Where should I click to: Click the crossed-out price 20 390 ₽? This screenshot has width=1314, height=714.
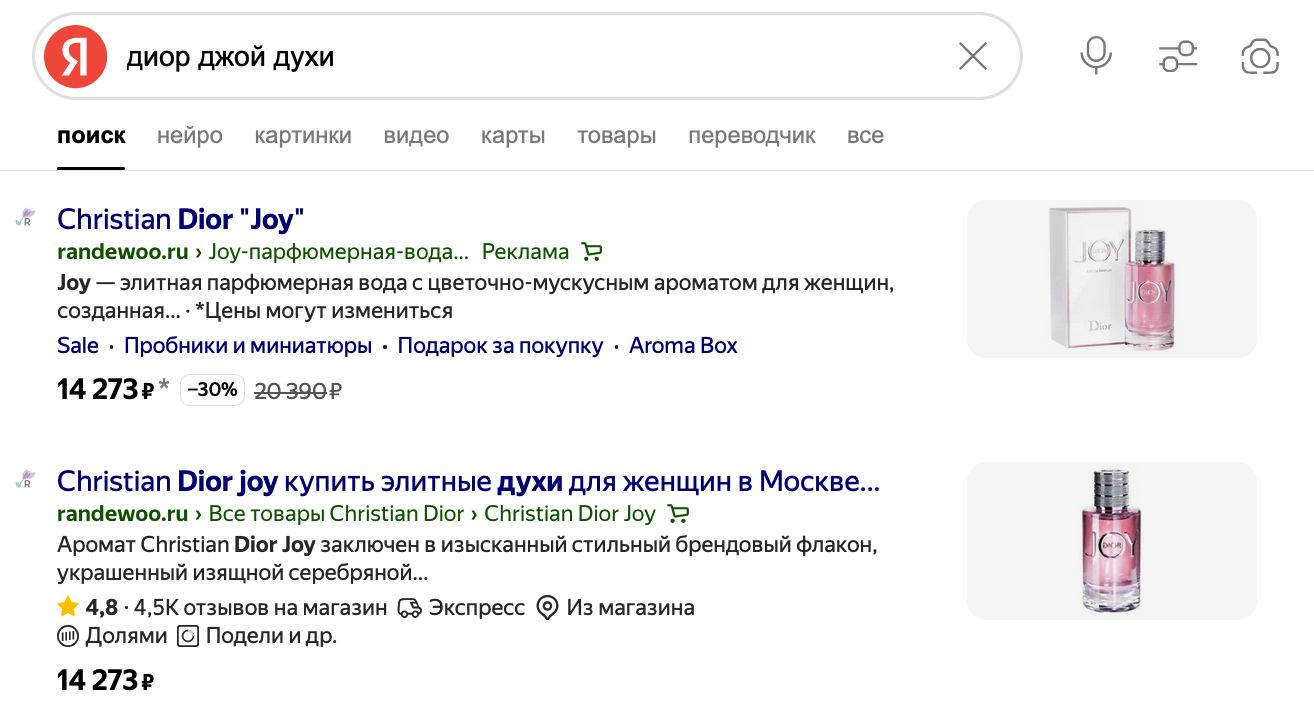298,391
